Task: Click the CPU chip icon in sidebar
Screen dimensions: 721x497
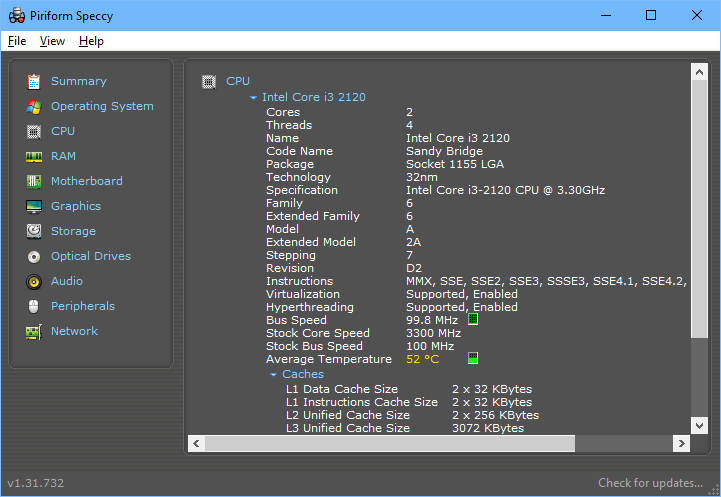Action: click(x=34, y=131)
